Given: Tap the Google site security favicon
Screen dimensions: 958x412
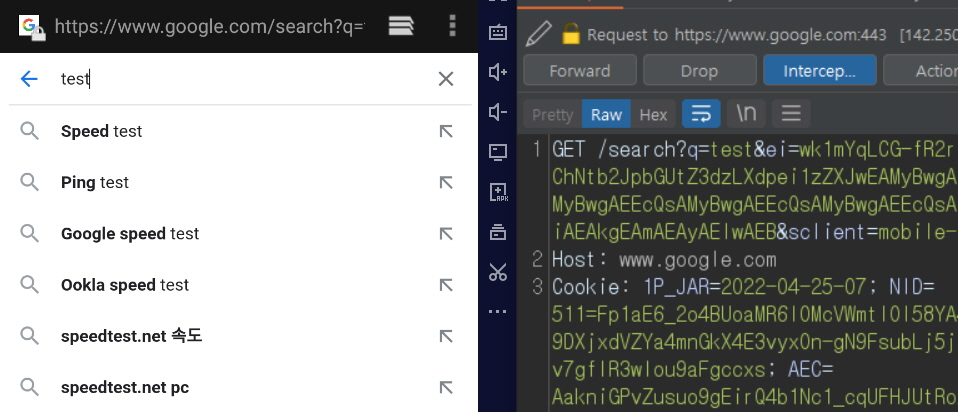Looking at the screenshot, I should coord(32,28).
